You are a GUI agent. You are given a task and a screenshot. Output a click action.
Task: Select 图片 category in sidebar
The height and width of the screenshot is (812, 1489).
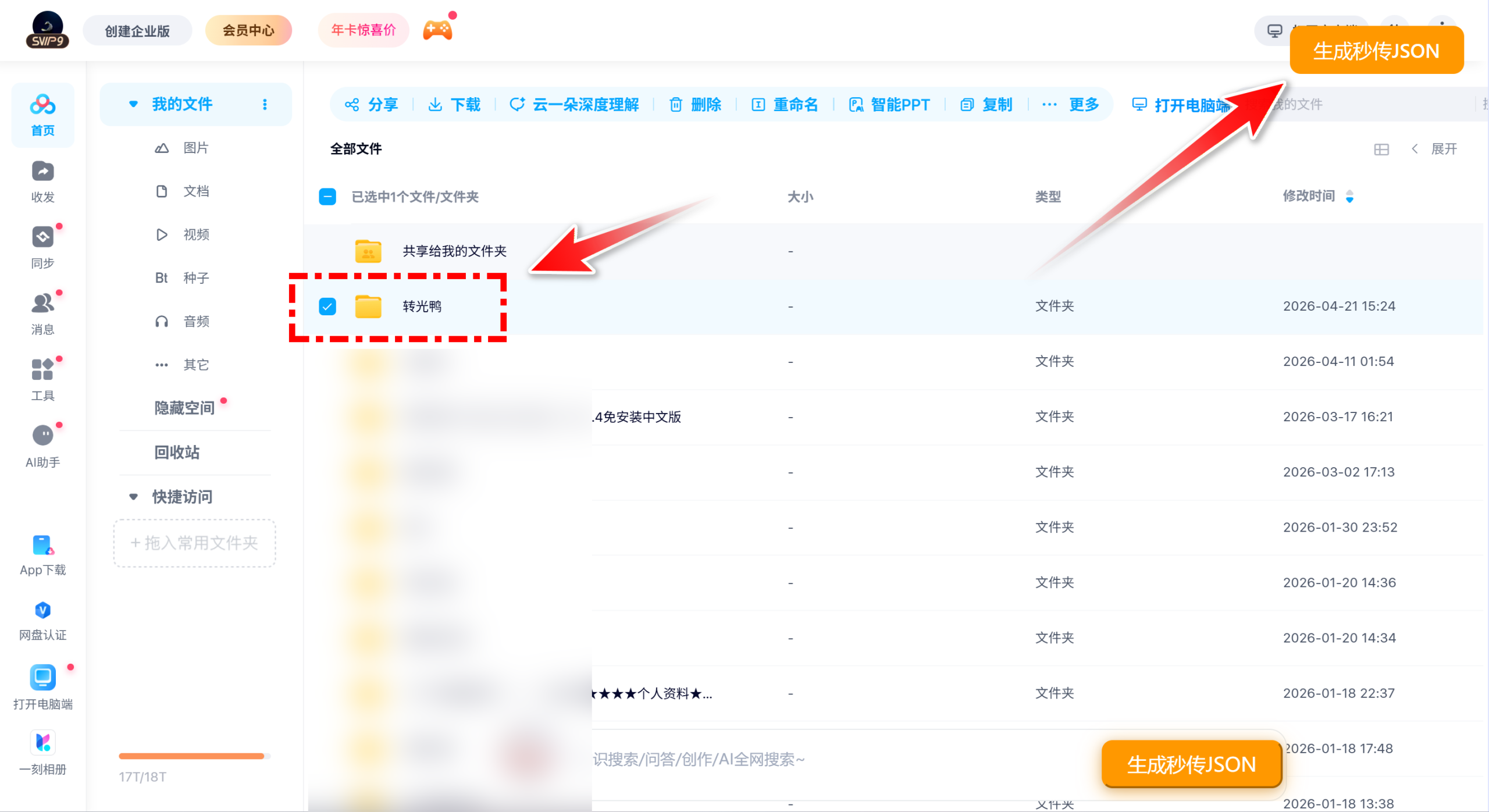[195, 148]
